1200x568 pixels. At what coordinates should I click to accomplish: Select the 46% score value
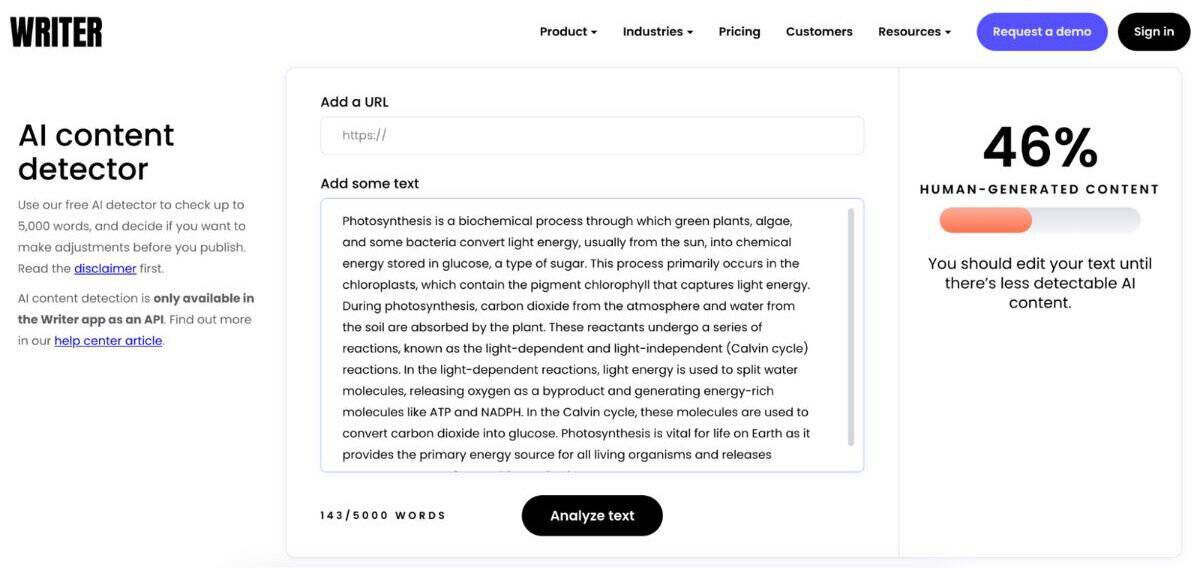(1039, 148)
